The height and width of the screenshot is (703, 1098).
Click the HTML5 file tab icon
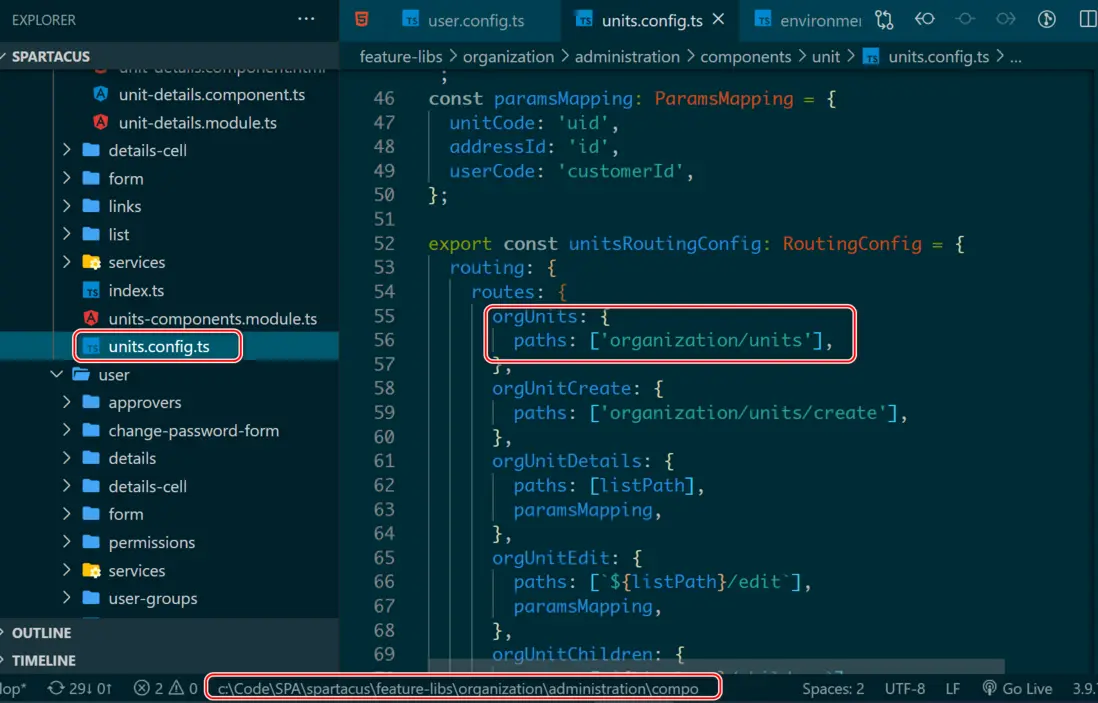point(361,20)
